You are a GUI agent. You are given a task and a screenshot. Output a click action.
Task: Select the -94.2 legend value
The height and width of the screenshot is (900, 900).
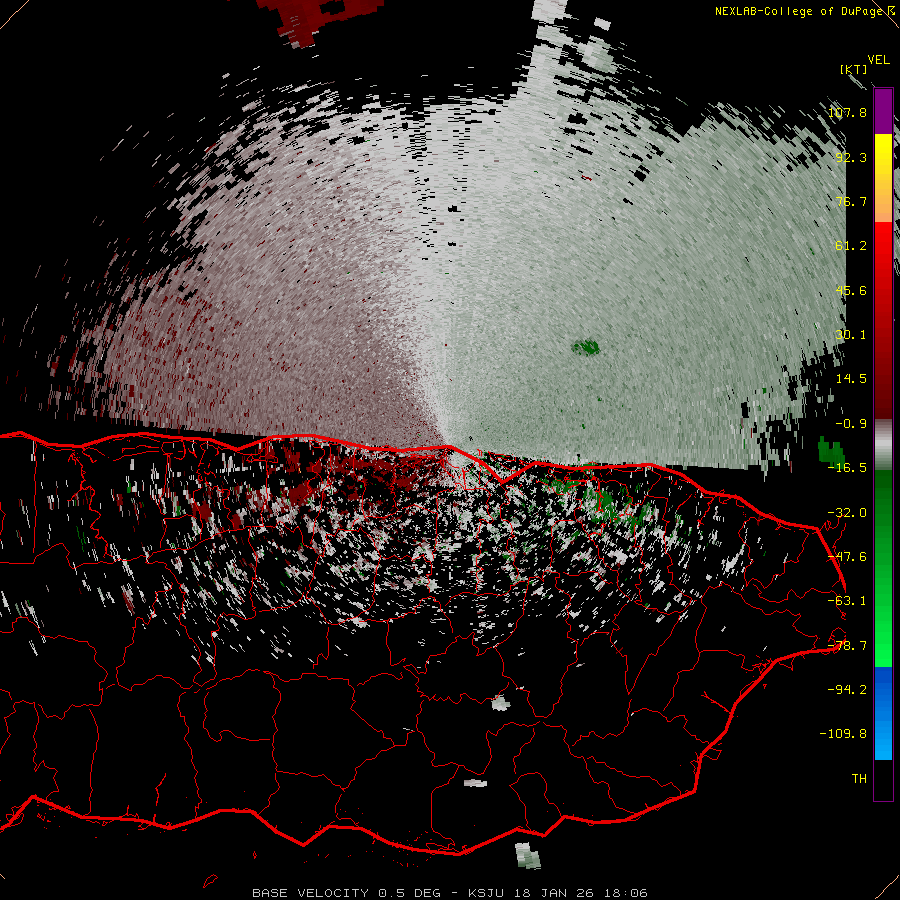click(847, 689)
